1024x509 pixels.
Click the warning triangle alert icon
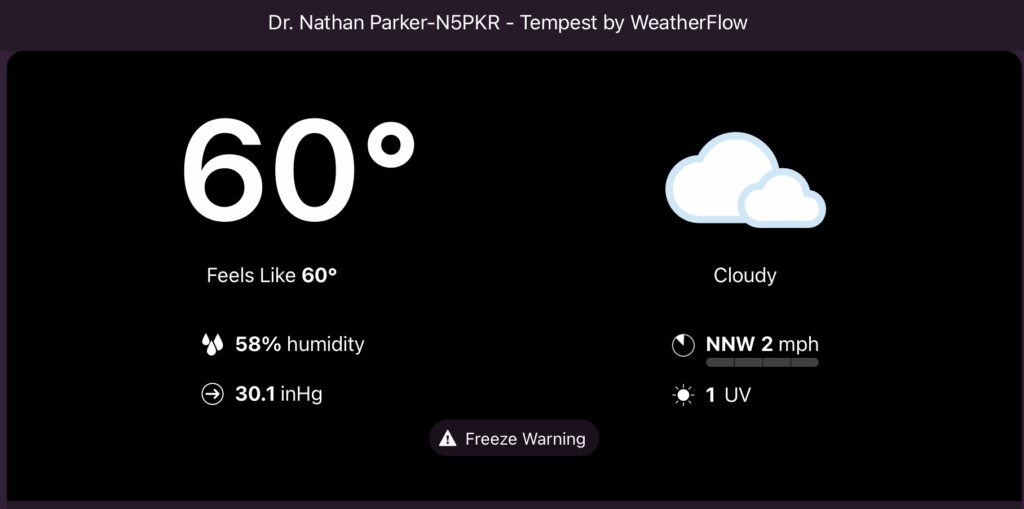point(448,439)
